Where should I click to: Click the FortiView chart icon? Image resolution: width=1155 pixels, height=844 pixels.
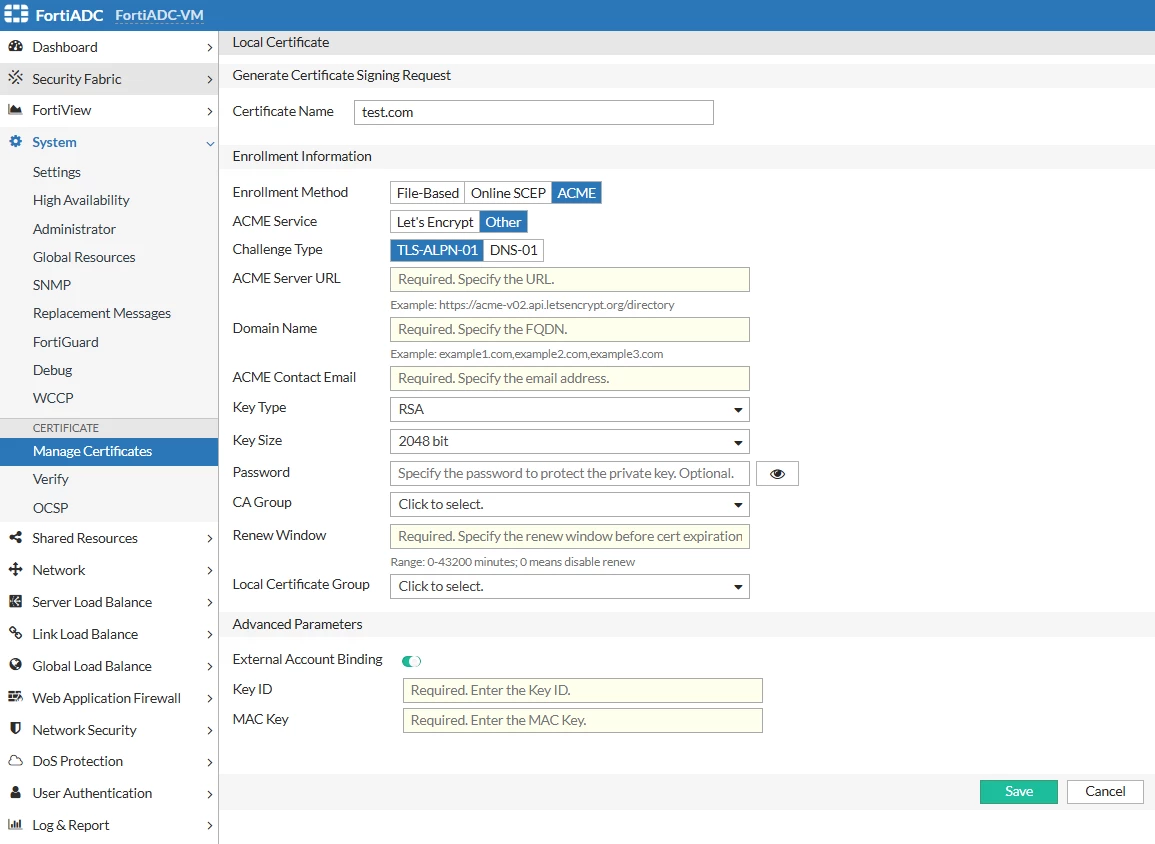[15, 110]
